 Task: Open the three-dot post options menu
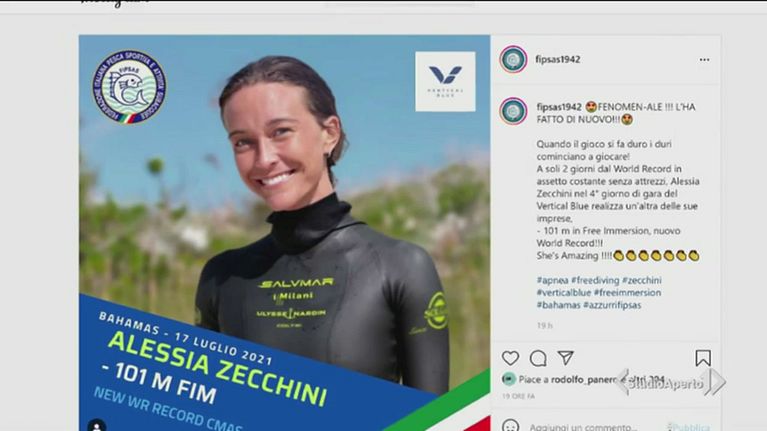pos(704,60)
